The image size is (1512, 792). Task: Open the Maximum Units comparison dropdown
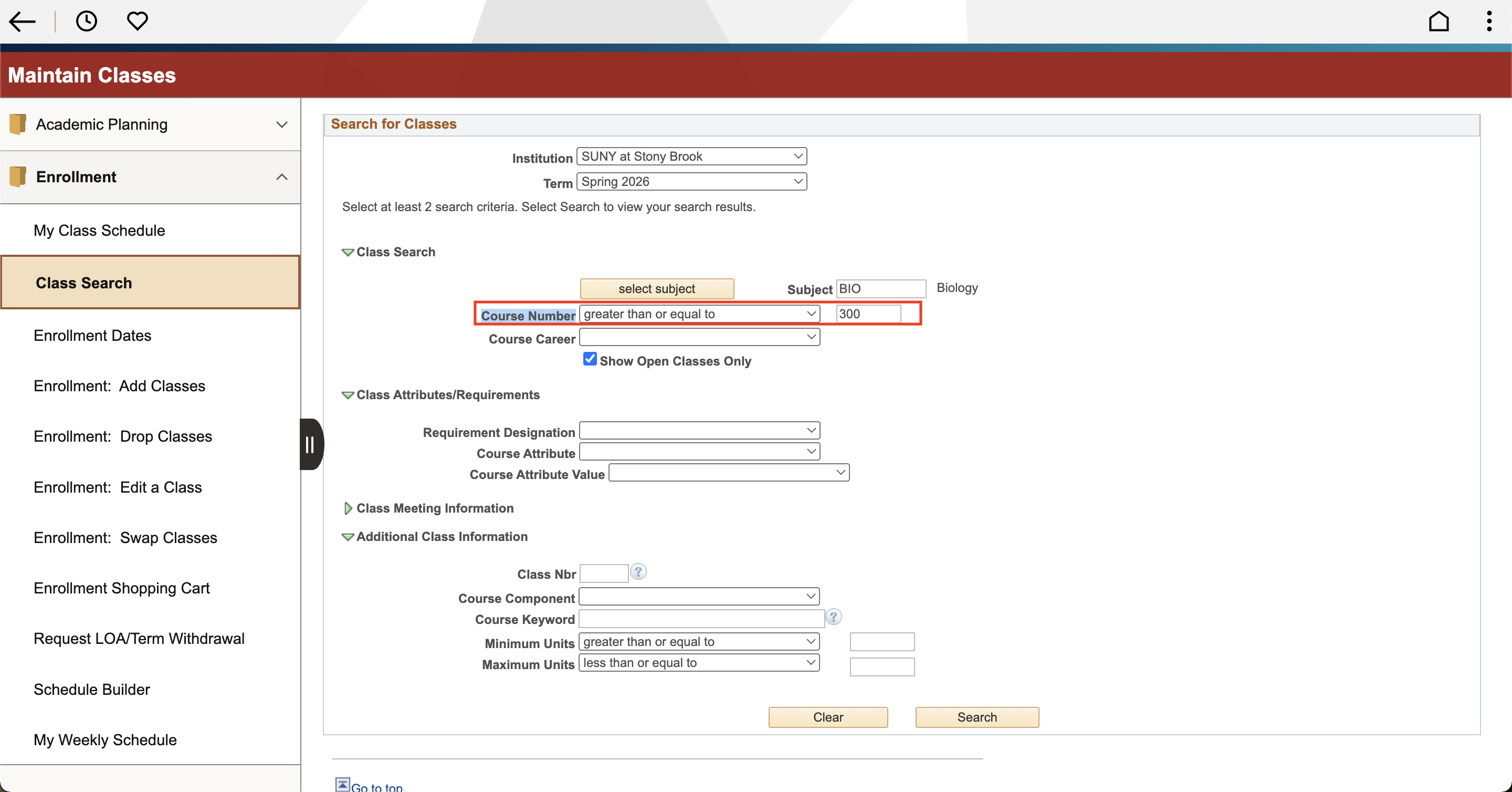click(x=699, y=663)
